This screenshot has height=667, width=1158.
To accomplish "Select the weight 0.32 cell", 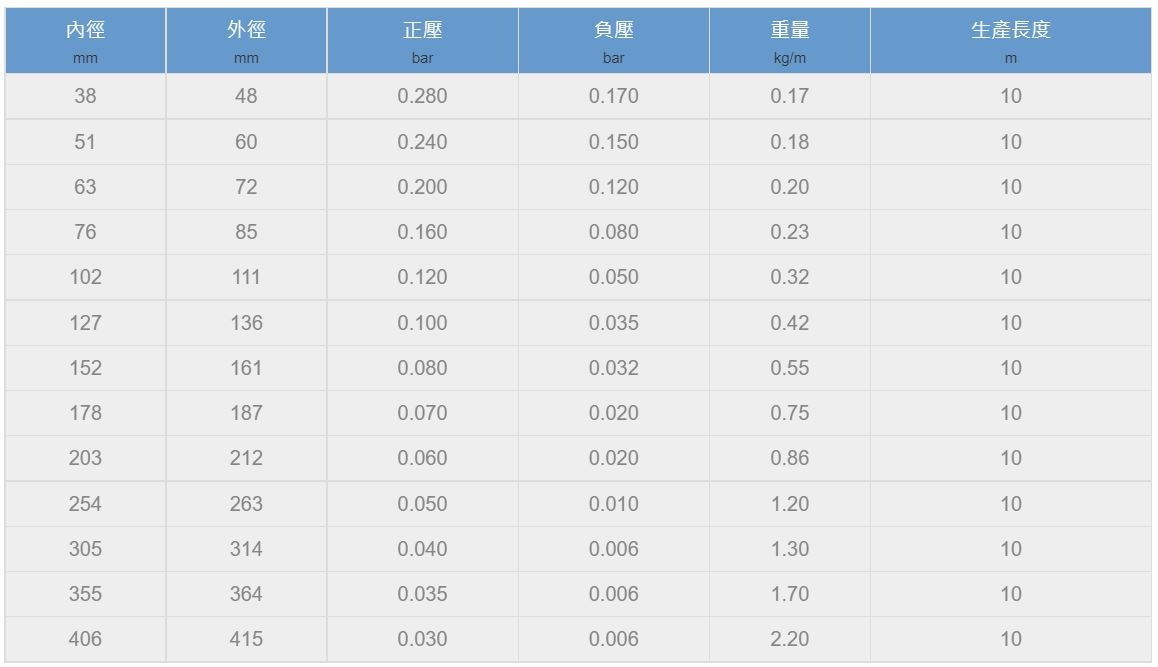I will point(789,277).
